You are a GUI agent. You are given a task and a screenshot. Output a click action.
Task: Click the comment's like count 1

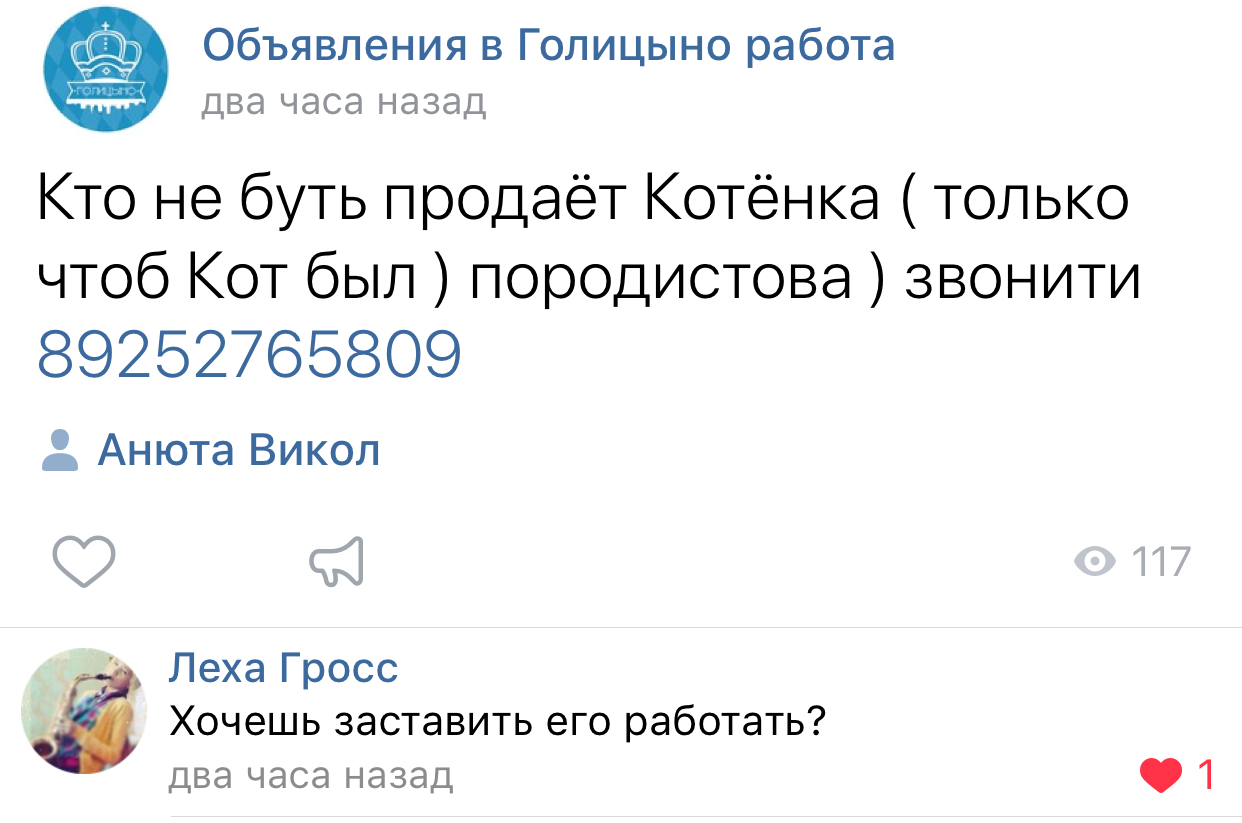1206,775
